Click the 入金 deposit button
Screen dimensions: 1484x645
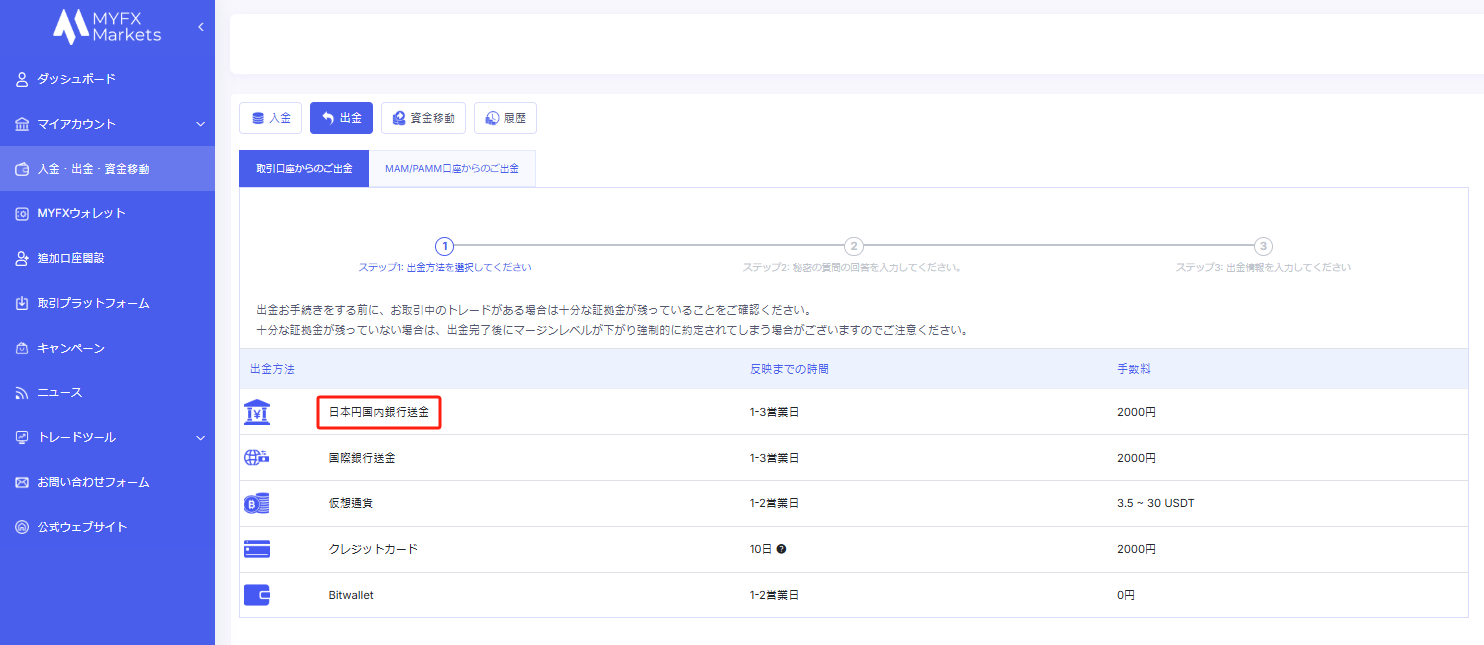pyautogui.click(x=270, y=118)
